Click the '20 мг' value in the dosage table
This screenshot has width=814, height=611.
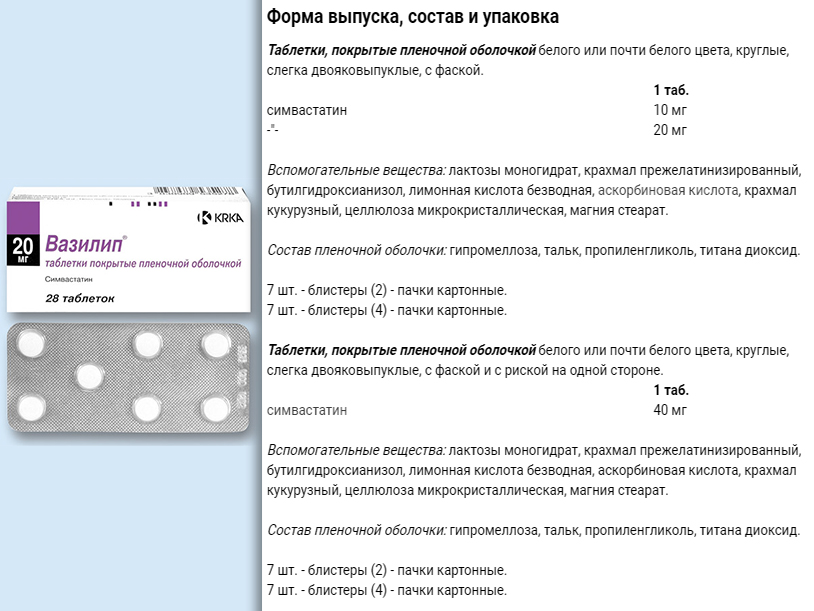pyautogui.click(x=670, y=130)
